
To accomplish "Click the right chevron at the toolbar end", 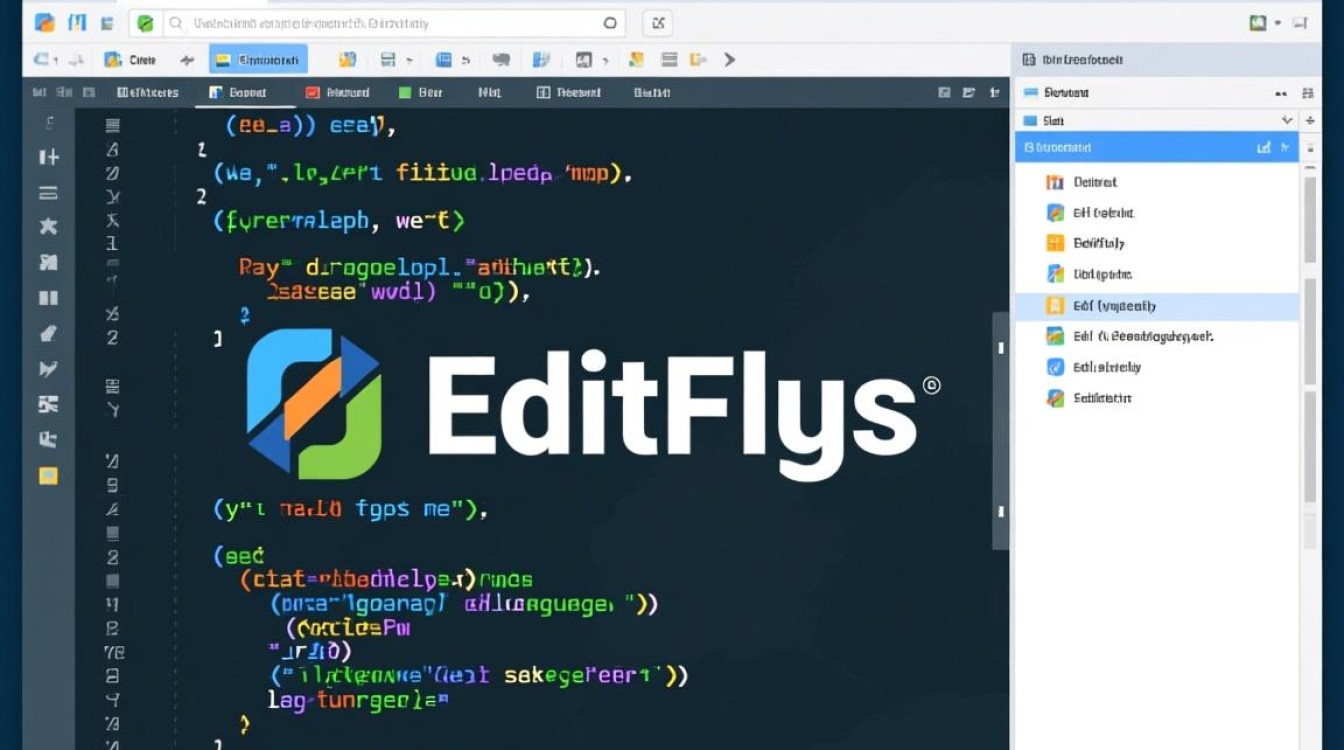I will click(x=729, y=60).
